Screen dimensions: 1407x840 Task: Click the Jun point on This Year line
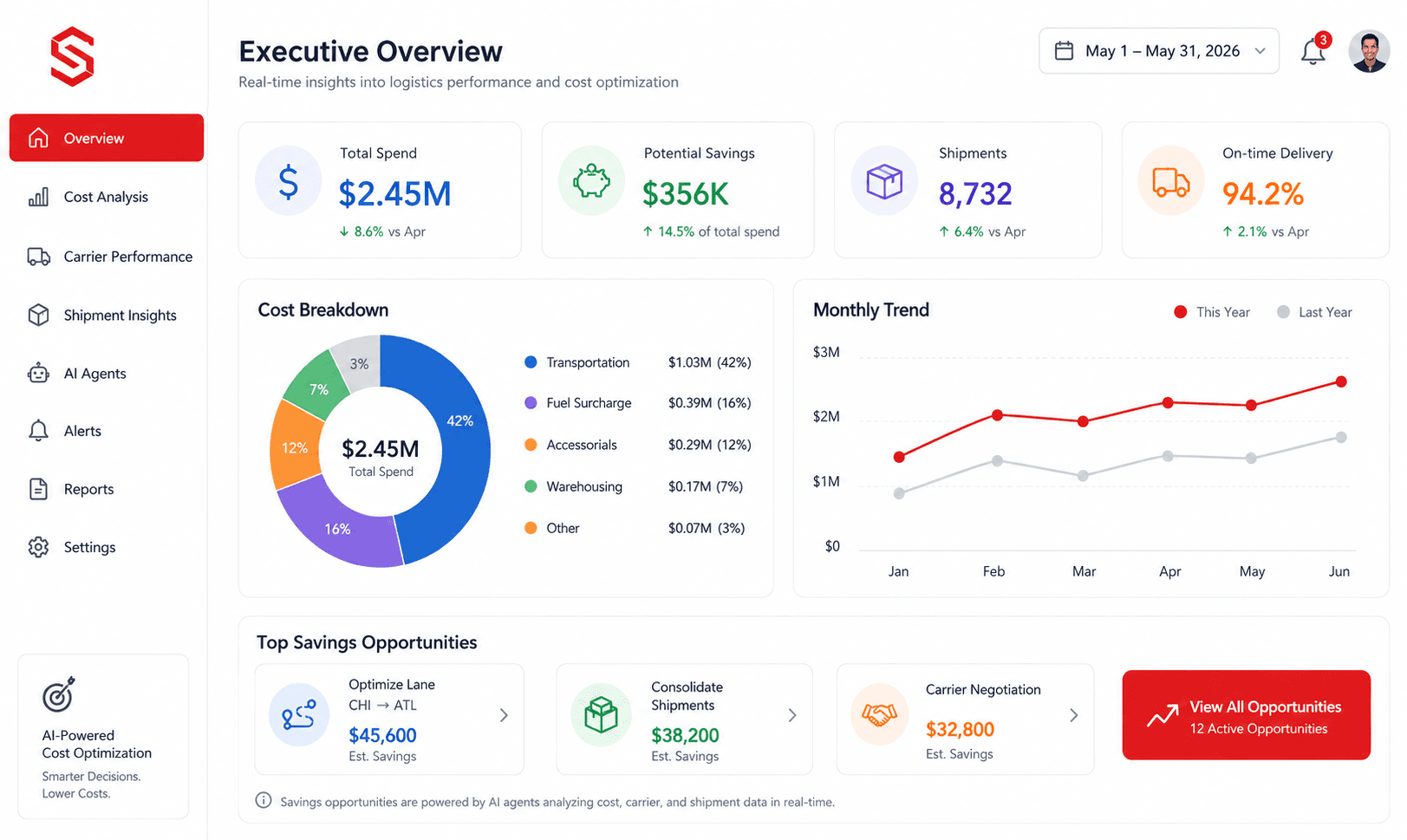[x=1341, y=381]
